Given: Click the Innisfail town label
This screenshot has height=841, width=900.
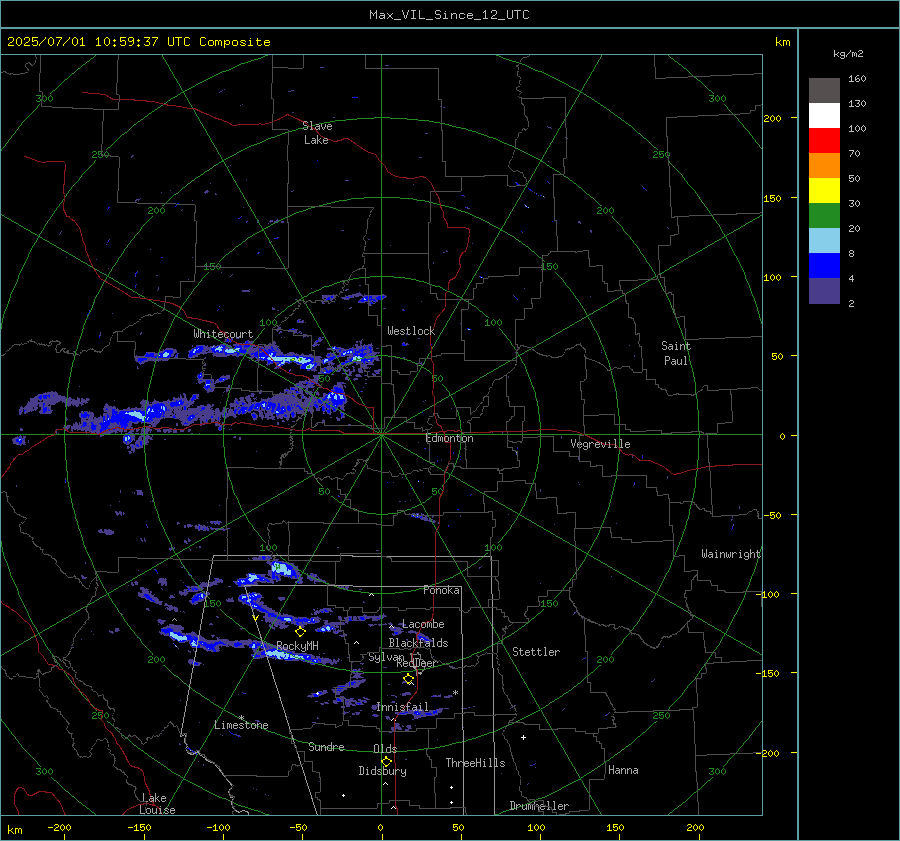Looking at the screenshot, I should [402, 707].
